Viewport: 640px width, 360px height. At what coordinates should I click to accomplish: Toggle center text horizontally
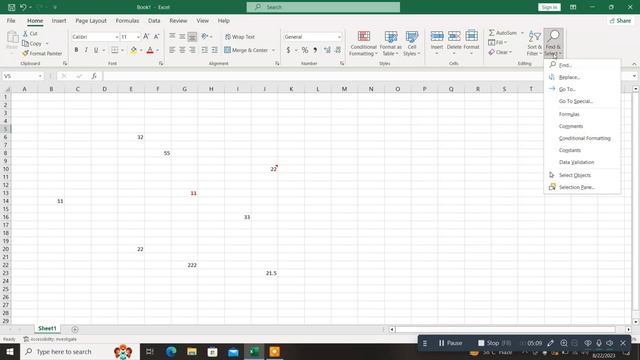click(182, 50)
